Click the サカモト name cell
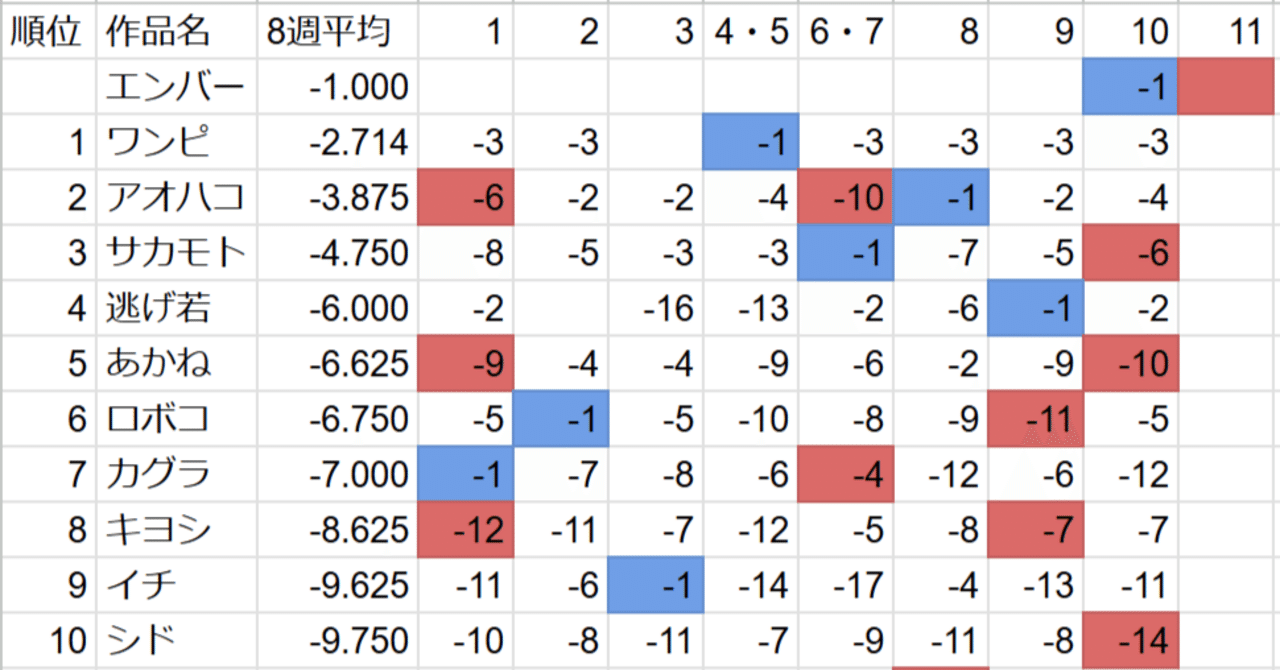 click(x=176, y=252)
